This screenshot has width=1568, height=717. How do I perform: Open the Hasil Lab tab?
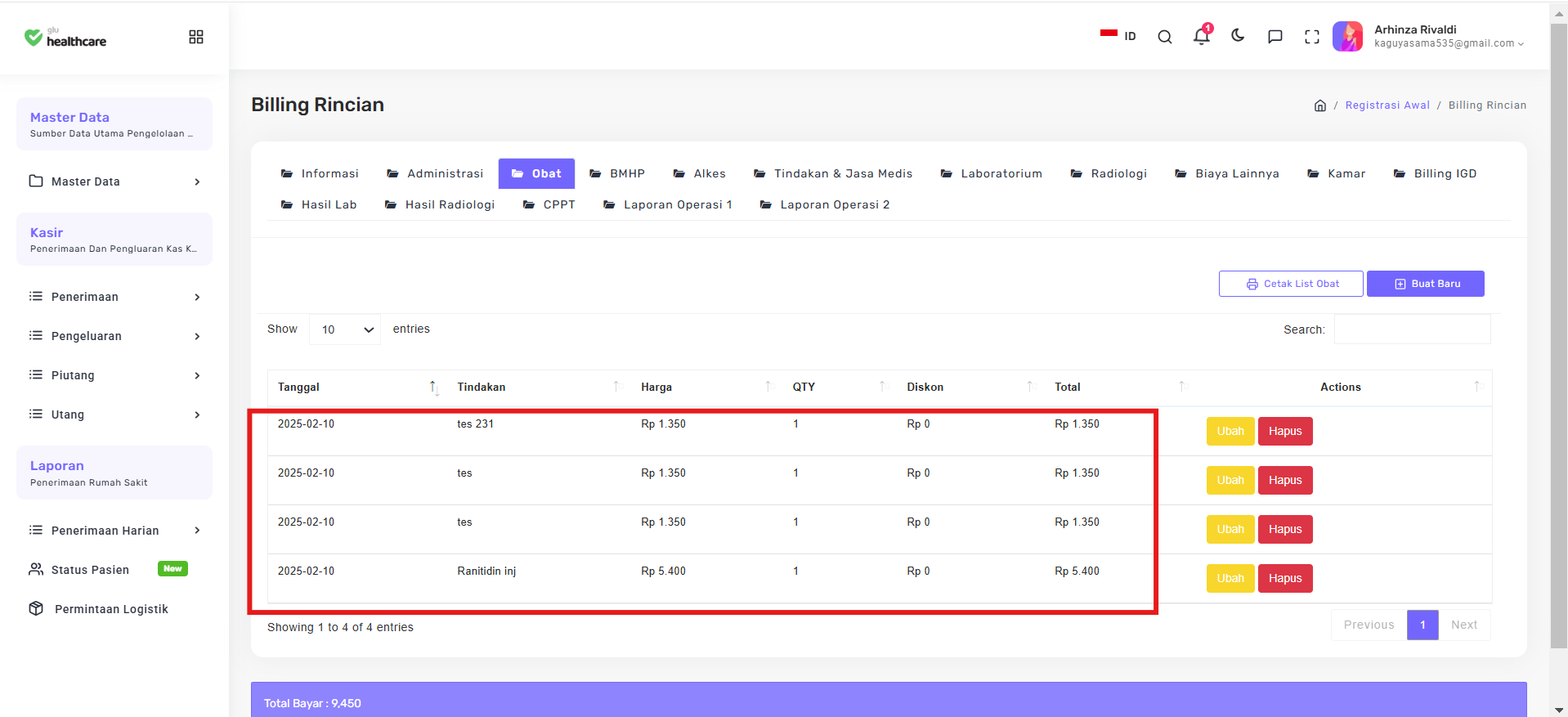tap(319, 204)
